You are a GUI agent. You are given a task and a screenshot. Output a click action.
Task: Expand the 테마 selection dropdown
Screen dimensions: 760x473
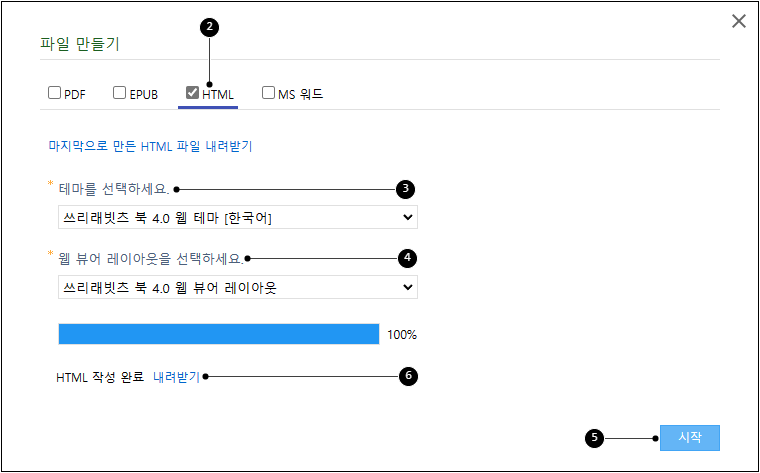click(238, 217)
